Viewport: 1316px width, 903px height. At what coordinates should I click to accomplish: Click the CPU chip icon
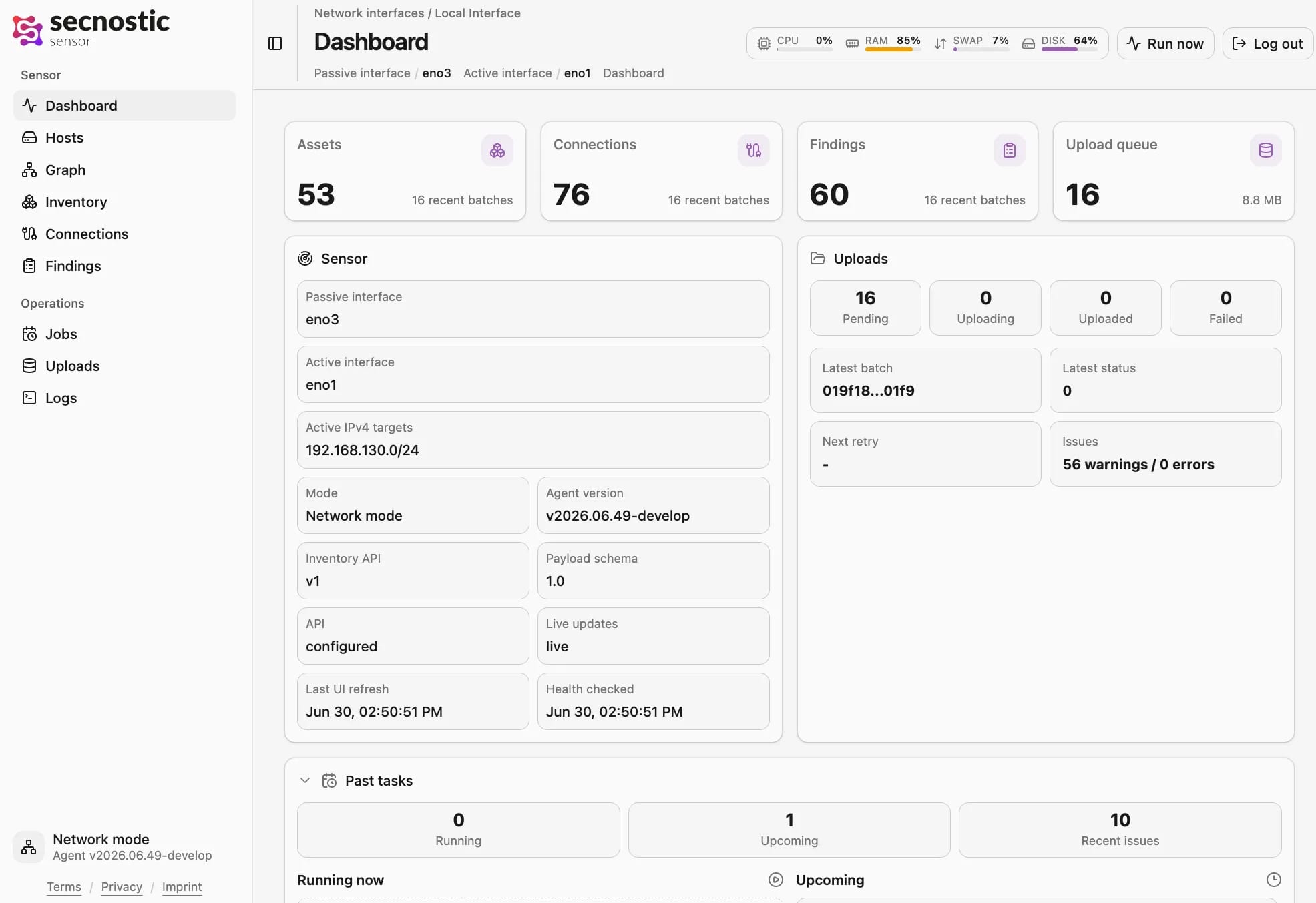(x=764, y=43)
